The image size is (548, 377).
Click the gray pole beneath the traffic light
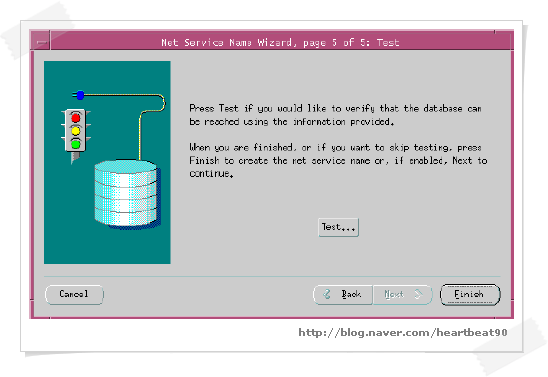coord(75,158)
